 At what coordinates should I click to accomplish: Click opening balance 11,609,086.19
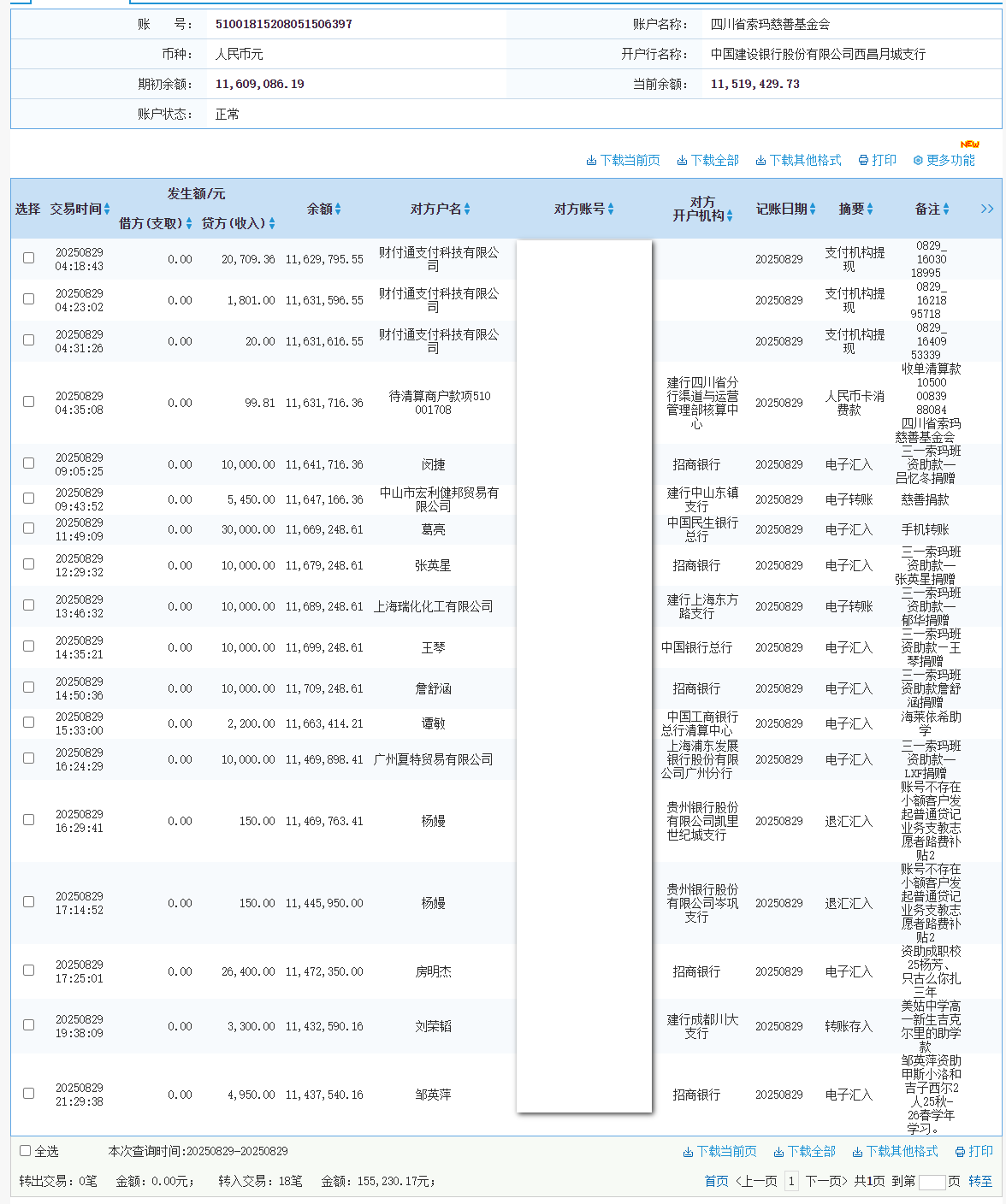tap(260, 84)
